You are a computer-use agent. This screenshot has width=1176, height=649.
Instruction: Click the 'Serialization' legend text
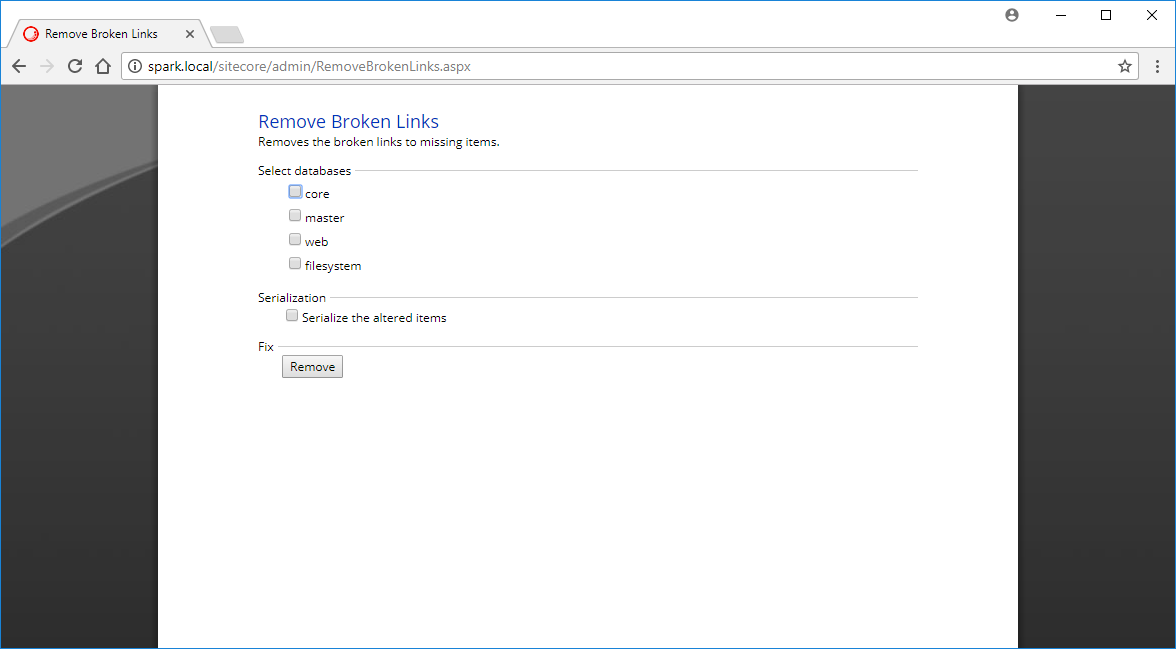pyautogui.click(x=292, y=298)
